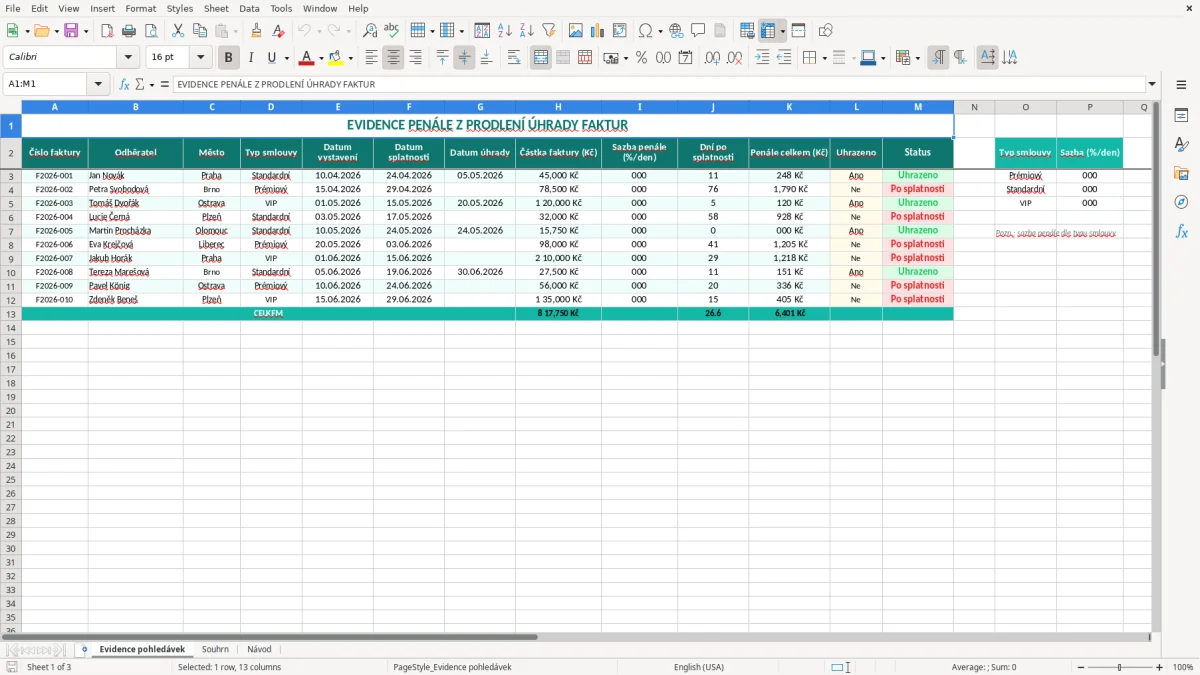1200x675 pixels.
Task: Expand the font name dropdown
Action: tap(128, 58)
